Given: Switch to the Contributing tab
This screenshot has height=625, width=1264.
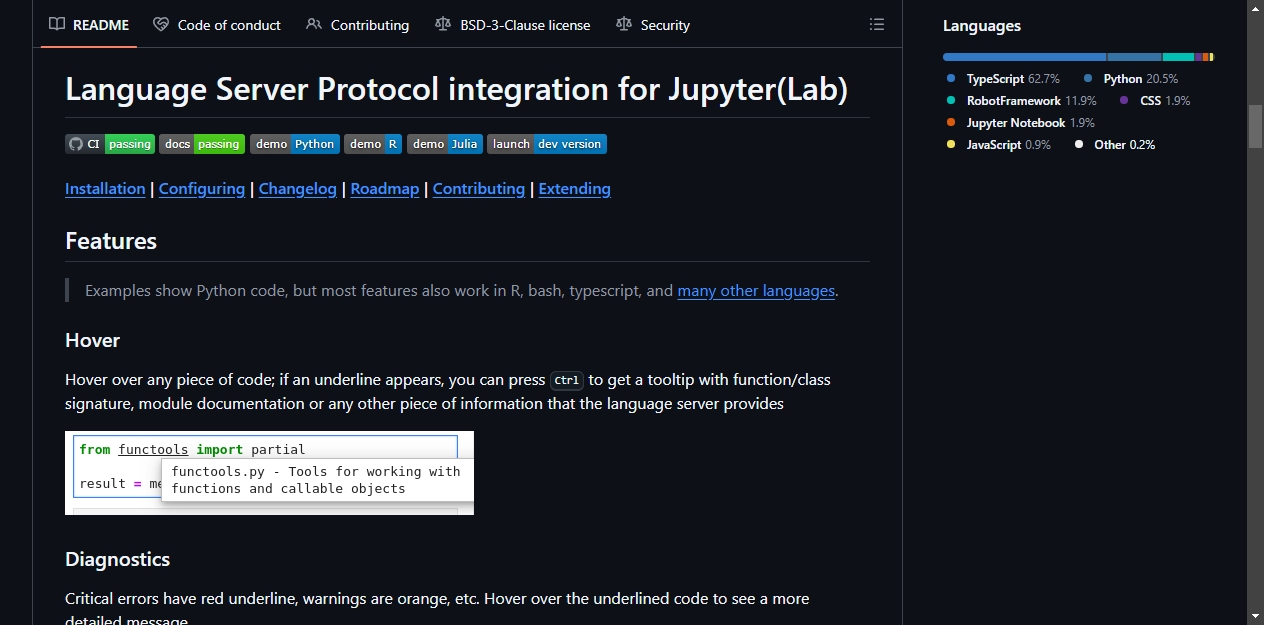Looking at the screenshot, I should (x=358, y=25).
